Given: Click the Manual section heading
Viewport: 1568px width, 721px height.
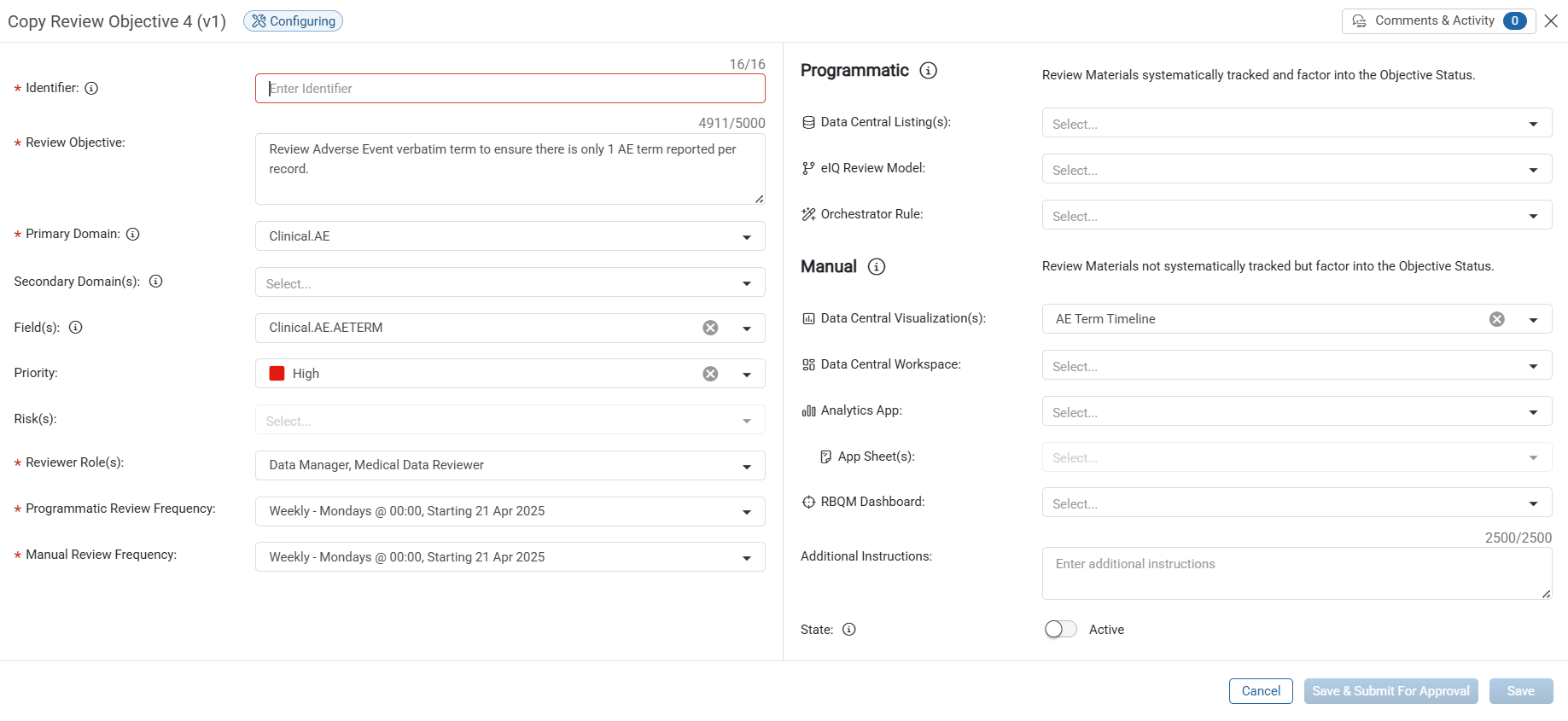Looking at the screenshot, I should point(829,266).
